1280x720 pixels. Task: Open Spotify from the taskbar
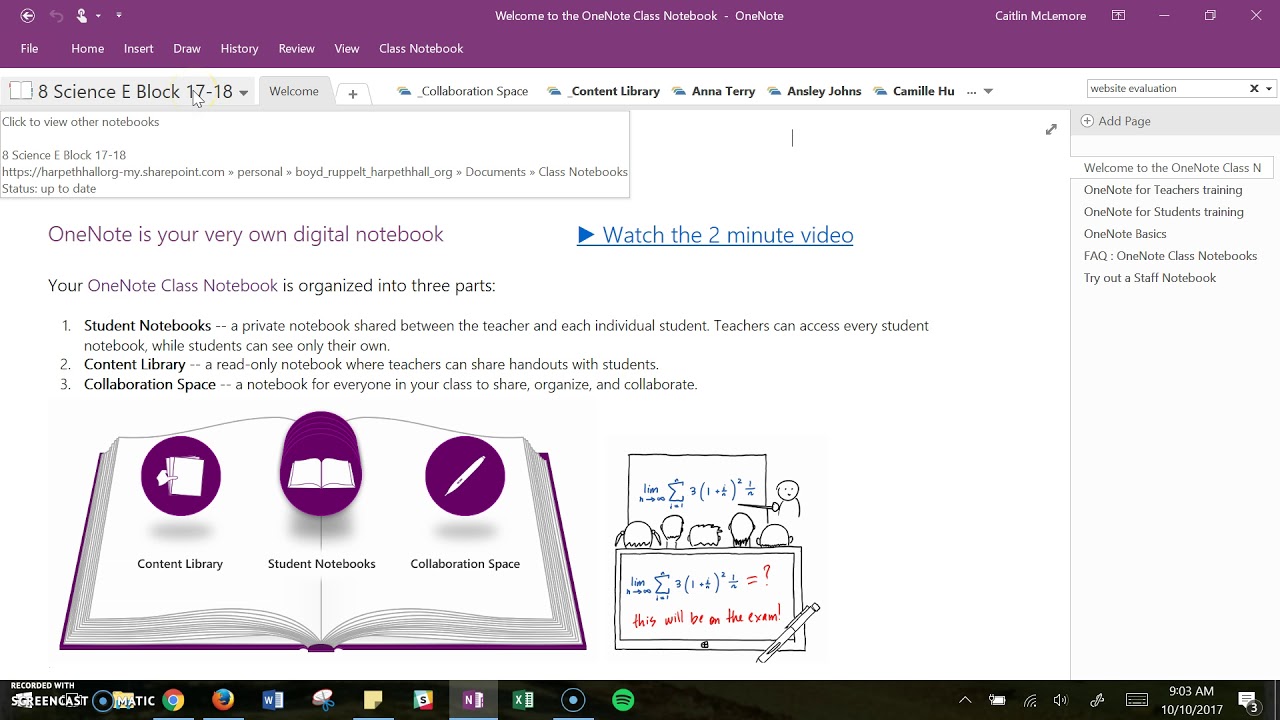click(x=623, y=700)
